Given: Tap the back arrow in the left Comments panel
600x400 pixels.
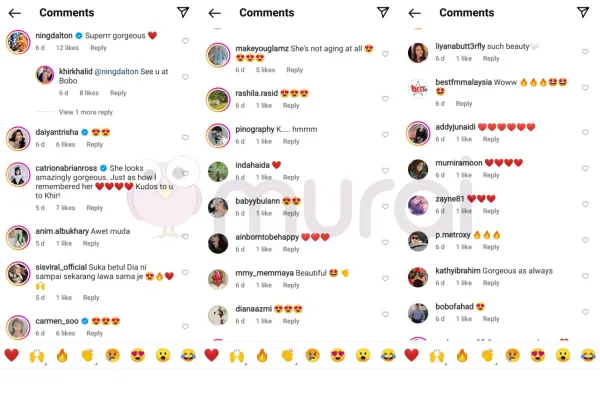Looking at the screenshot, I should pos(15,13).
